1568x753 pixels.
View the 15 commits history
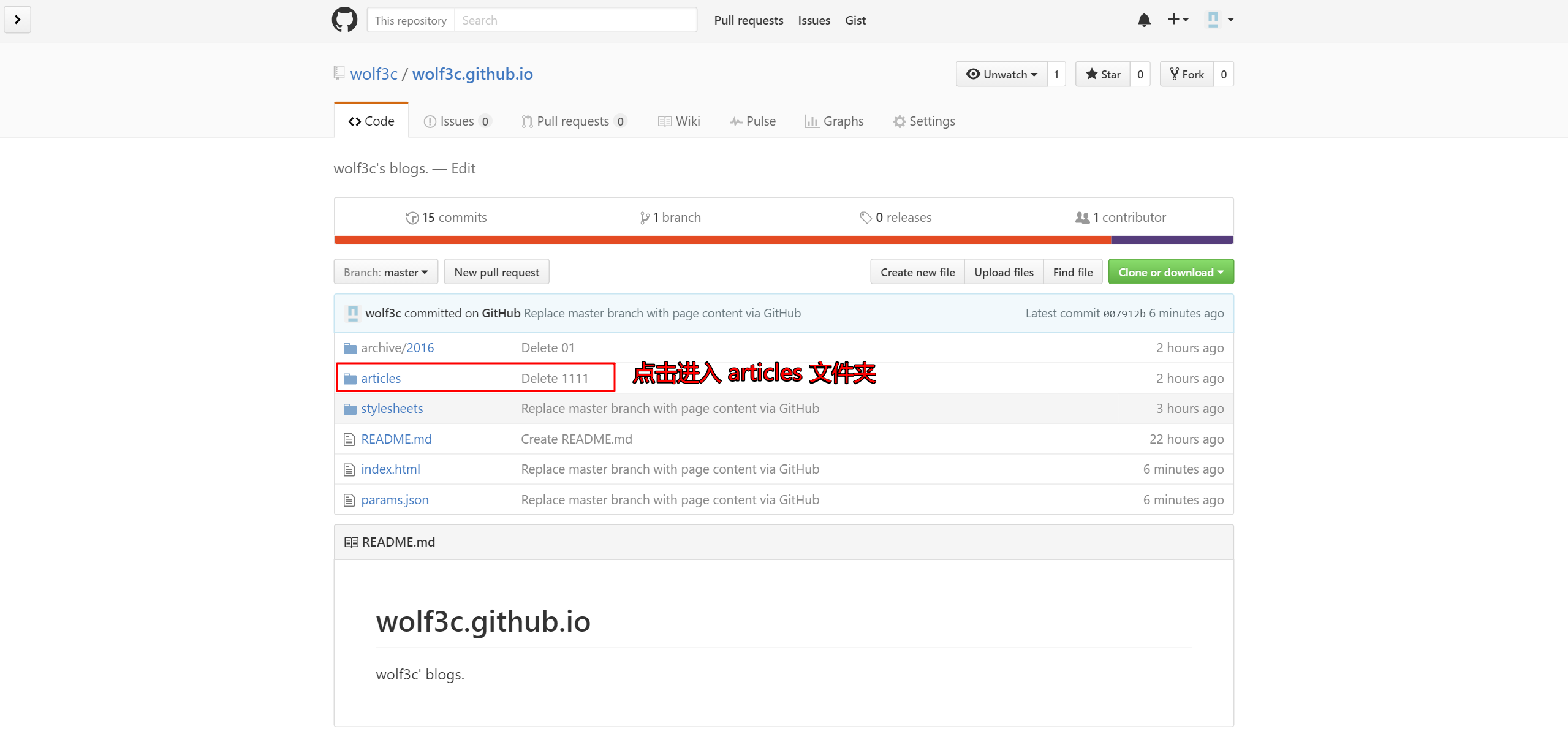pos(446,218)
